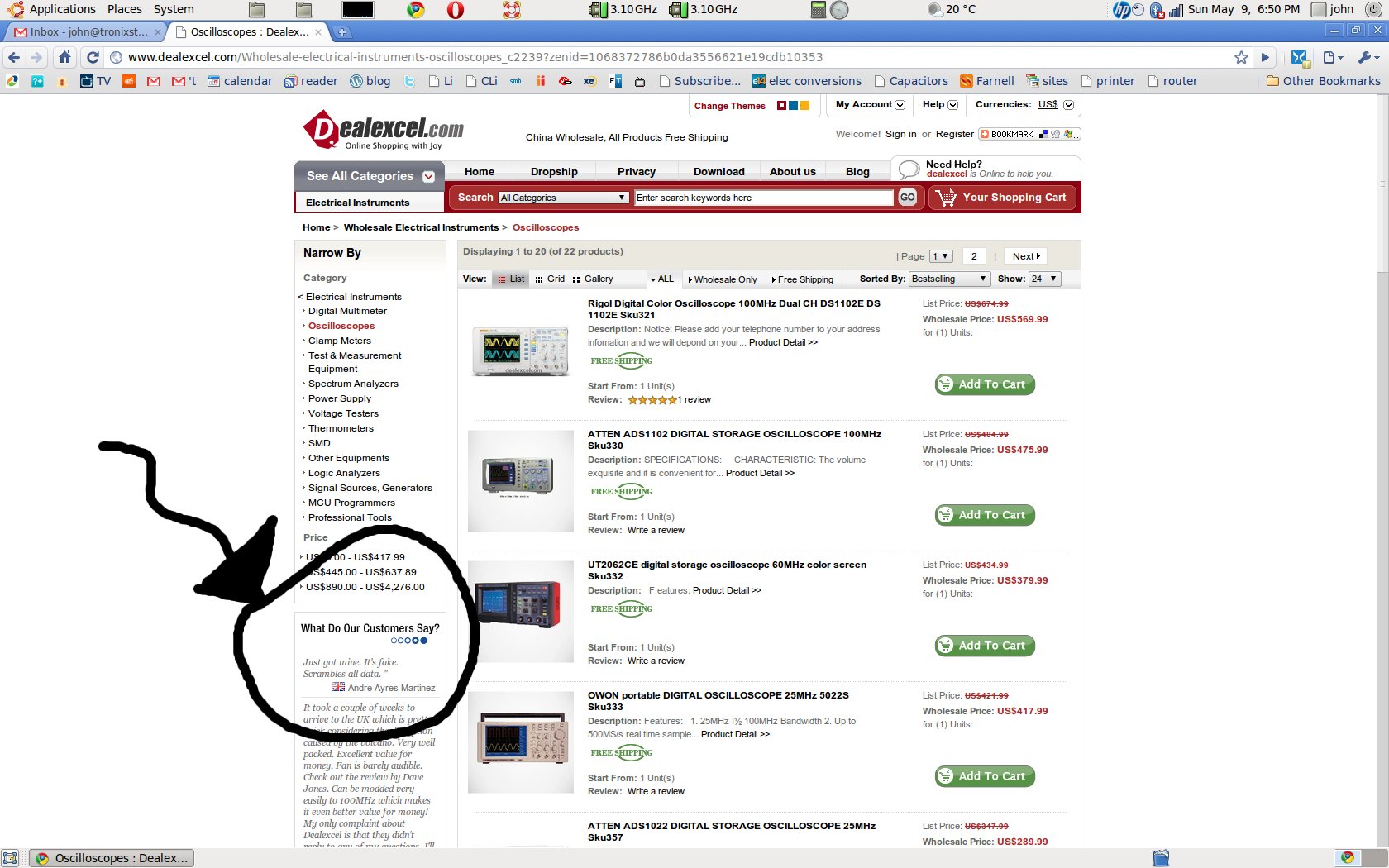Click the browser reload icon
The width and height of the screenshot is (1389, 868).
coord(93,56)
